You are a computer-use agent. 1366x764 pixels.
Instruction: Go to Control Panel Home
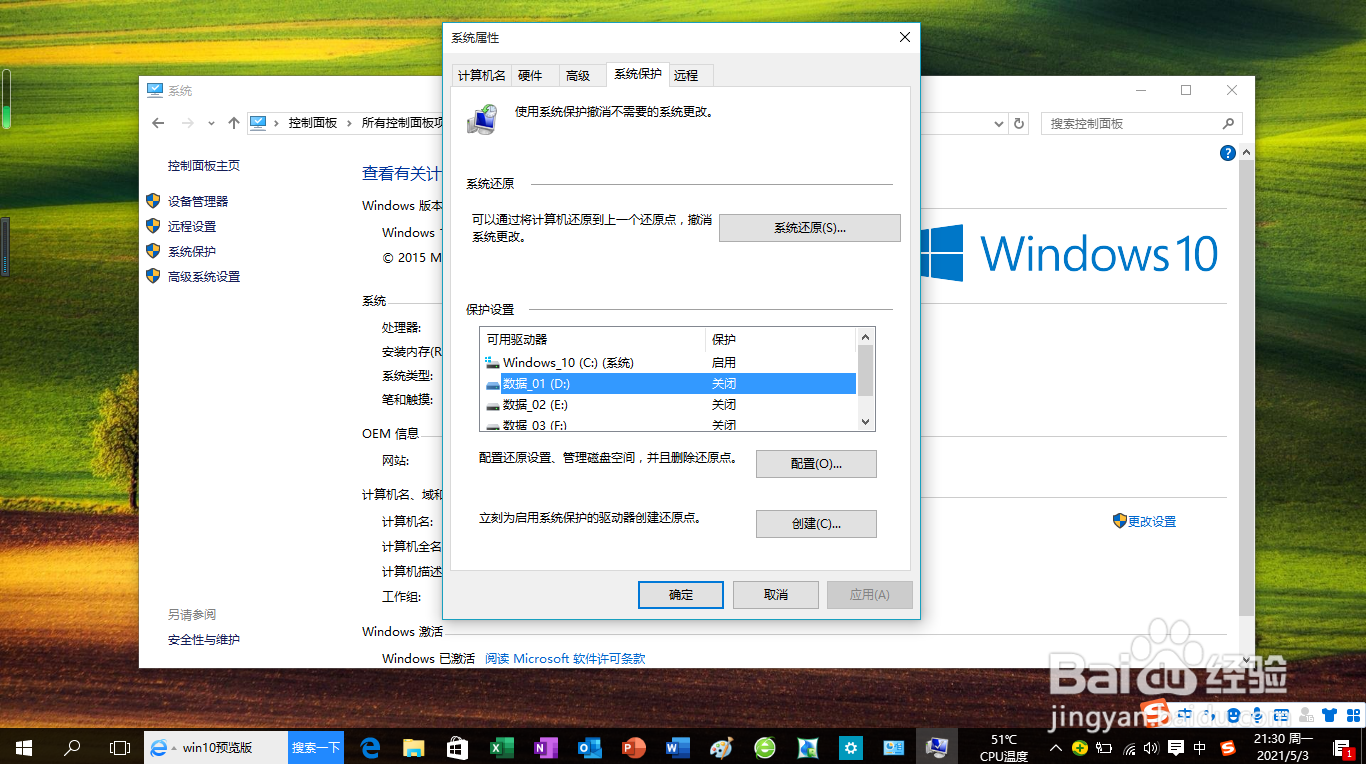pyautogui.click(x=204, y=165)
